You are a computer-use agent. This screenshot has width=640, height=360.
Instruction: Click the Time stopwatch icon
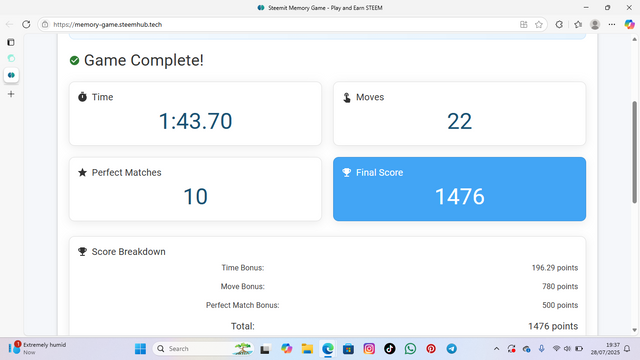(x=82, y=97)
